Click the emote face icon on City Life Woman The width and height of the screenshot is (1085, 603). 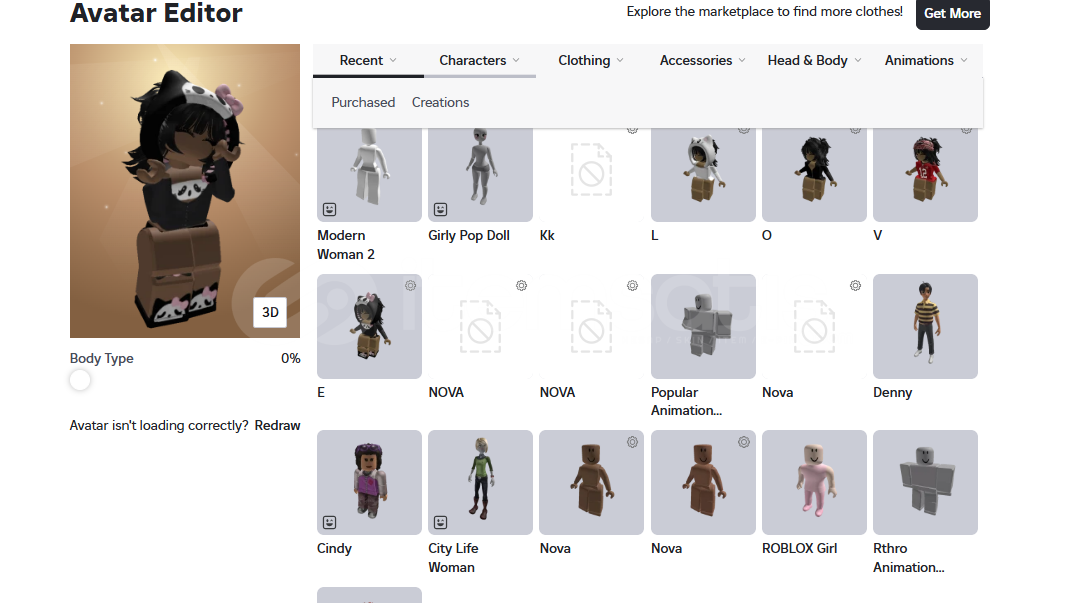pyautogui.click(x=440, y=522)
